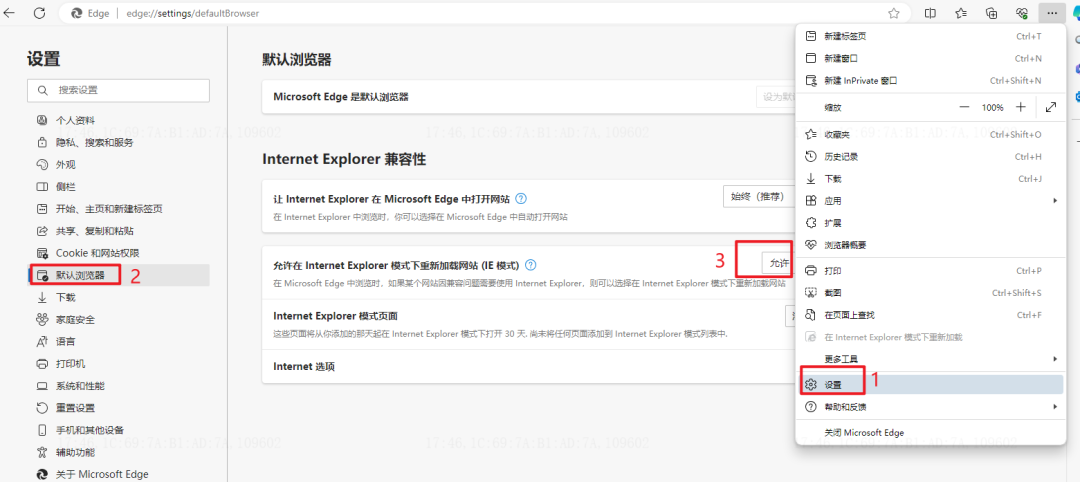The image size is (1080, 482).
Task: Open 手机和其他设备 settings
Action: 118,430
